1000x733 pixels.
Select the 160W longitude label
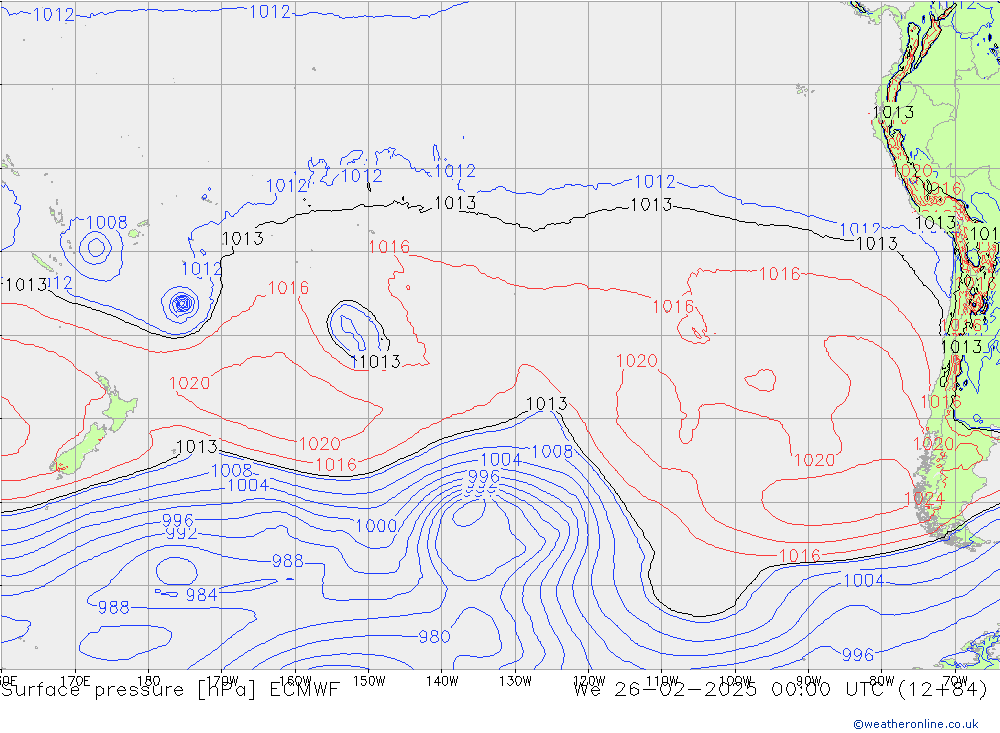(295, 681)
